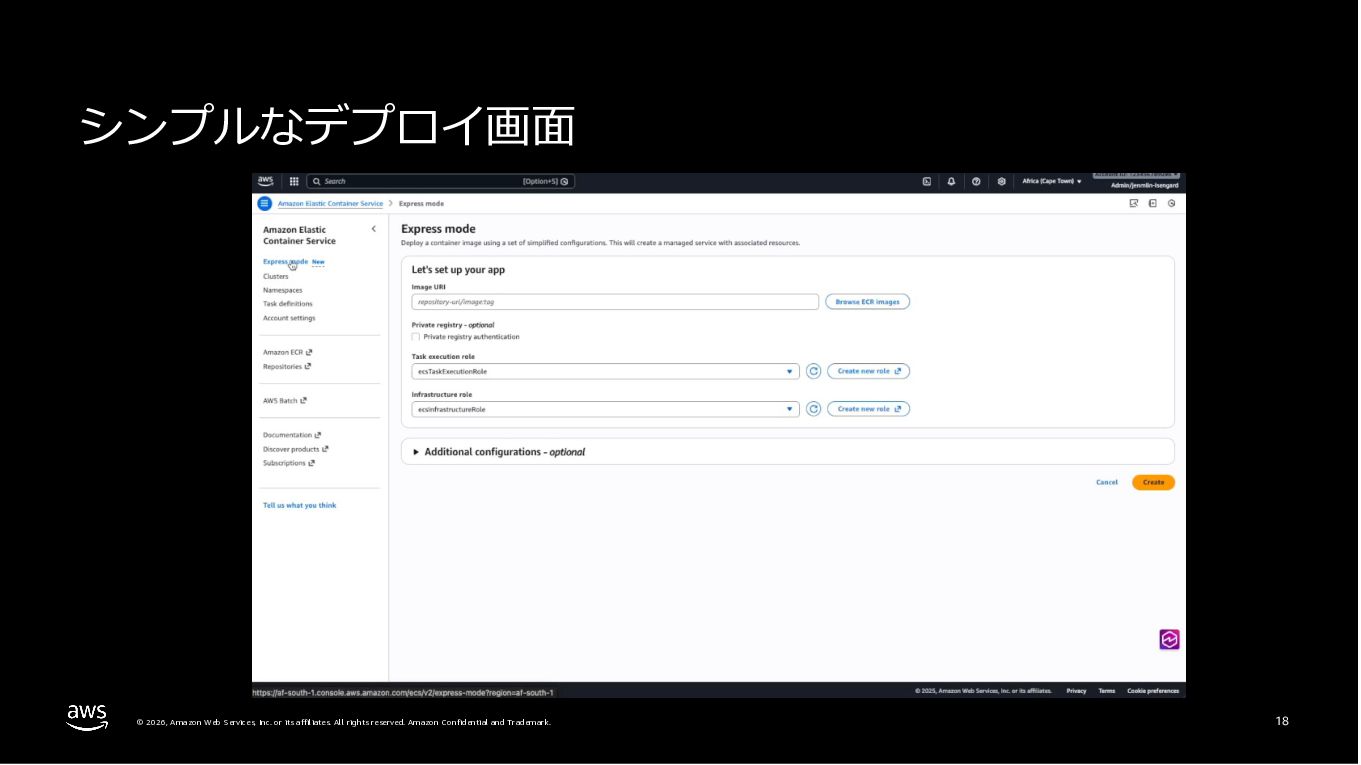Open Amazon ECR external link
The width and height of the screenshot is (1361, 765).
coord(288,352)
